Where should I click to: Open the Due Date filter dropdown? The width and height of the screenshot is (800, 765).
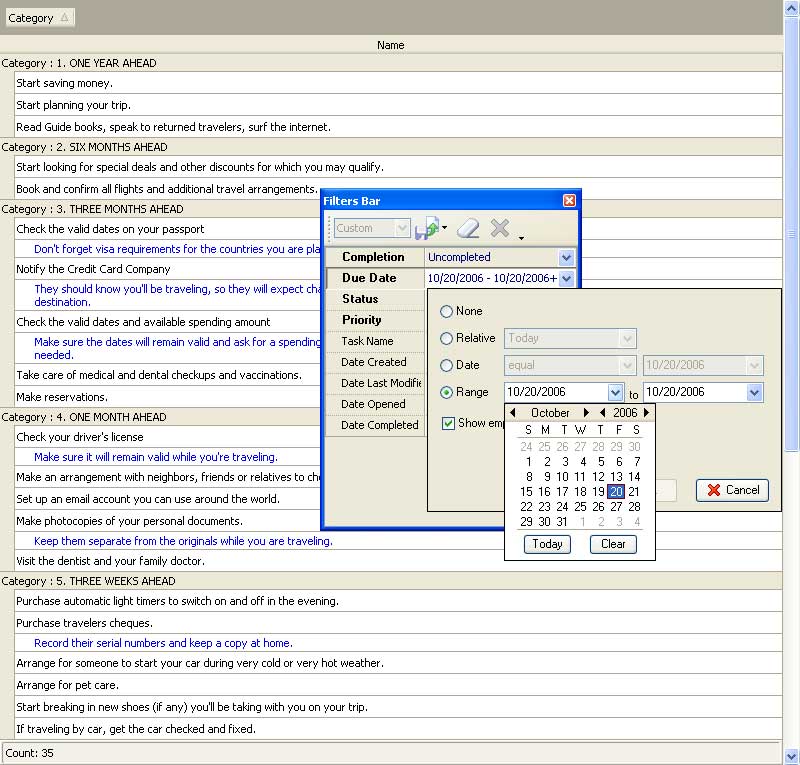pyautogui.click(x=567, y=279)
